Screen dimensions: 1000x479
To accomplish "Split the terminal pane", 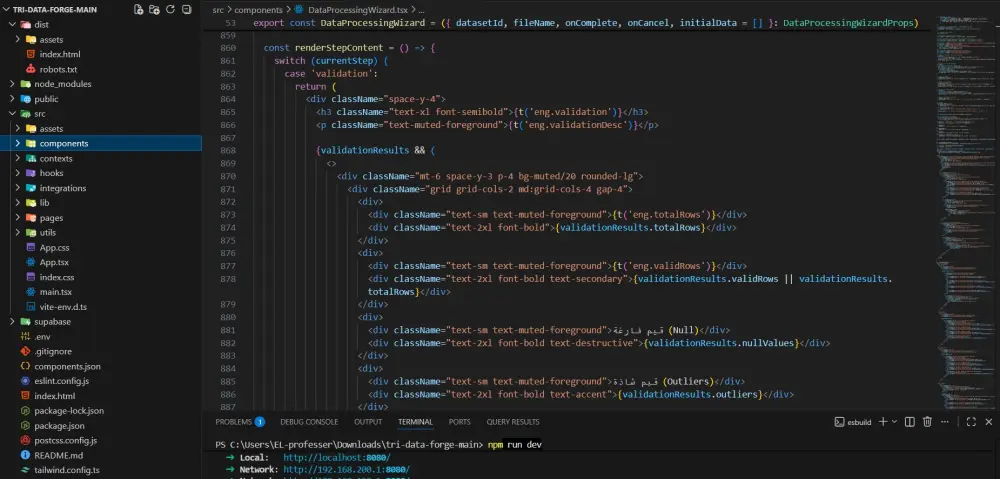I will pos(910,422).
